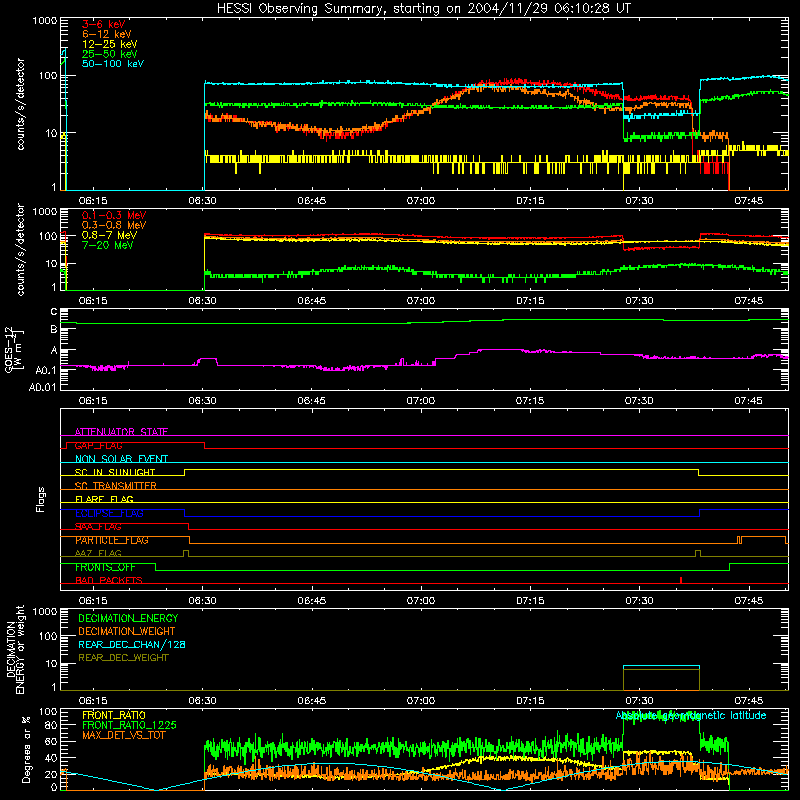The height and width of the screenshot is (800, 800).
Task: Click the FLARE_FLAG label
Action: 104,499
